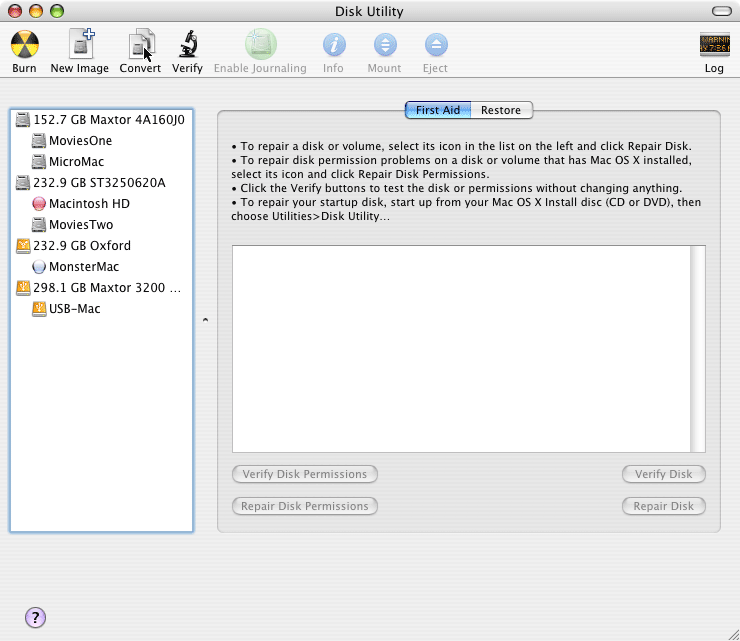Select the 152.7 GB Maxtor 4A160J0 label
The width and height of the screenshot is (740, 641).
(109, 120)
